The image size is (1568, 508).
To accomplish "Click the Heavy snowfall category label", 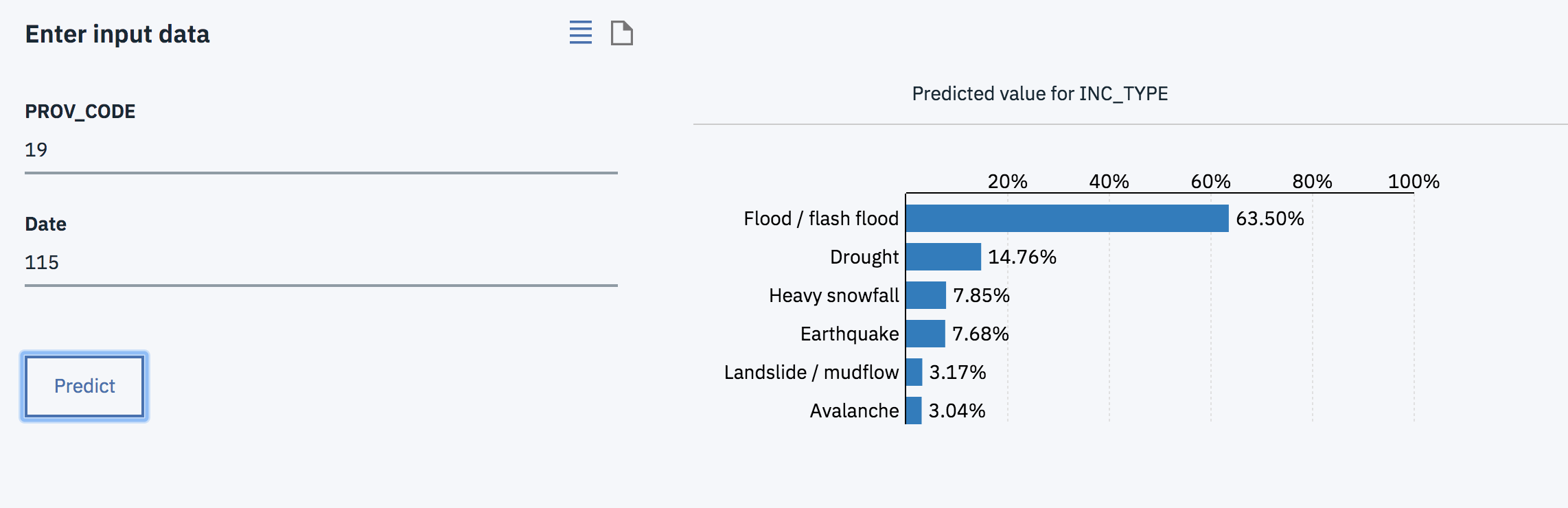I will pos(833,295).
